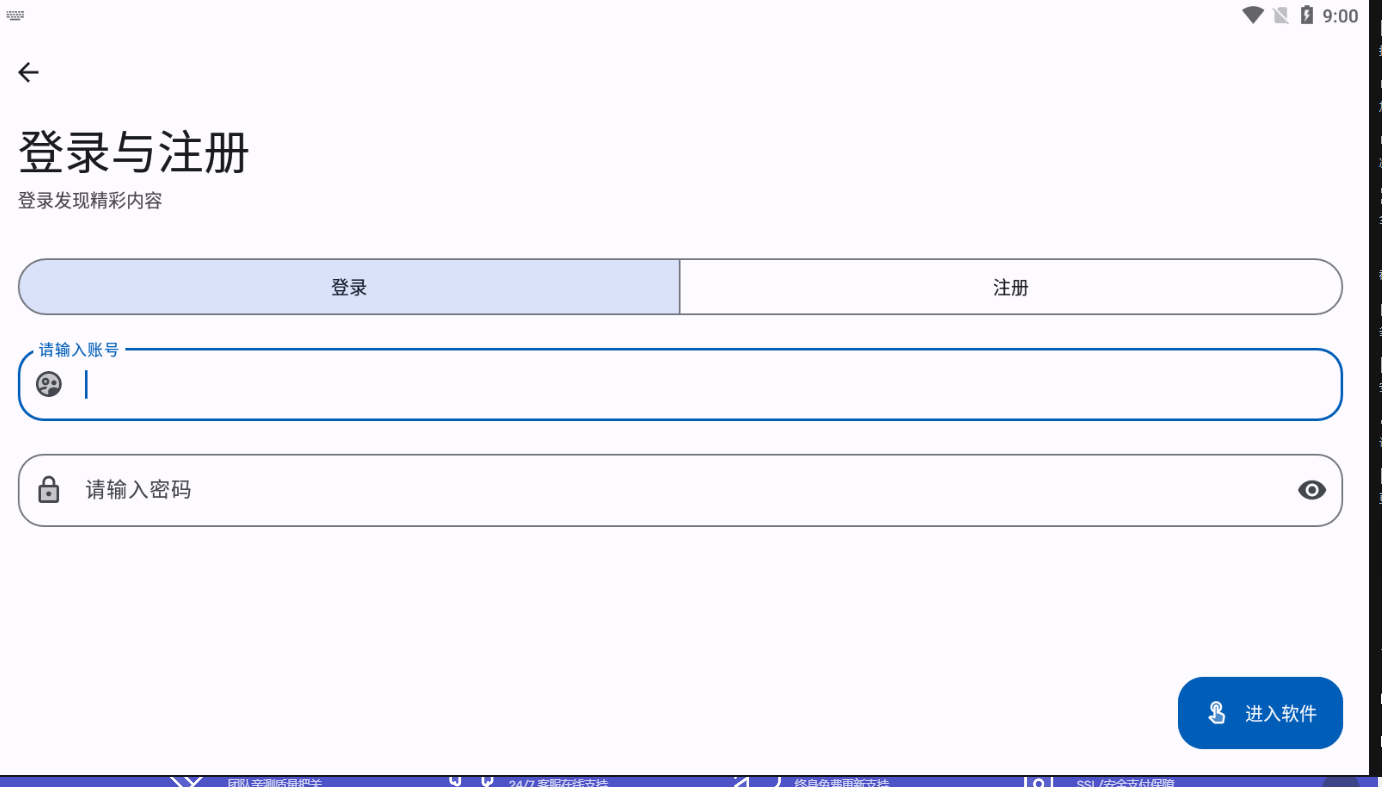The height and width of the screenshot is (787, 1382).
Task: Click the lock icon beside SSL/安全支付保障
Action: (1037, 781)
